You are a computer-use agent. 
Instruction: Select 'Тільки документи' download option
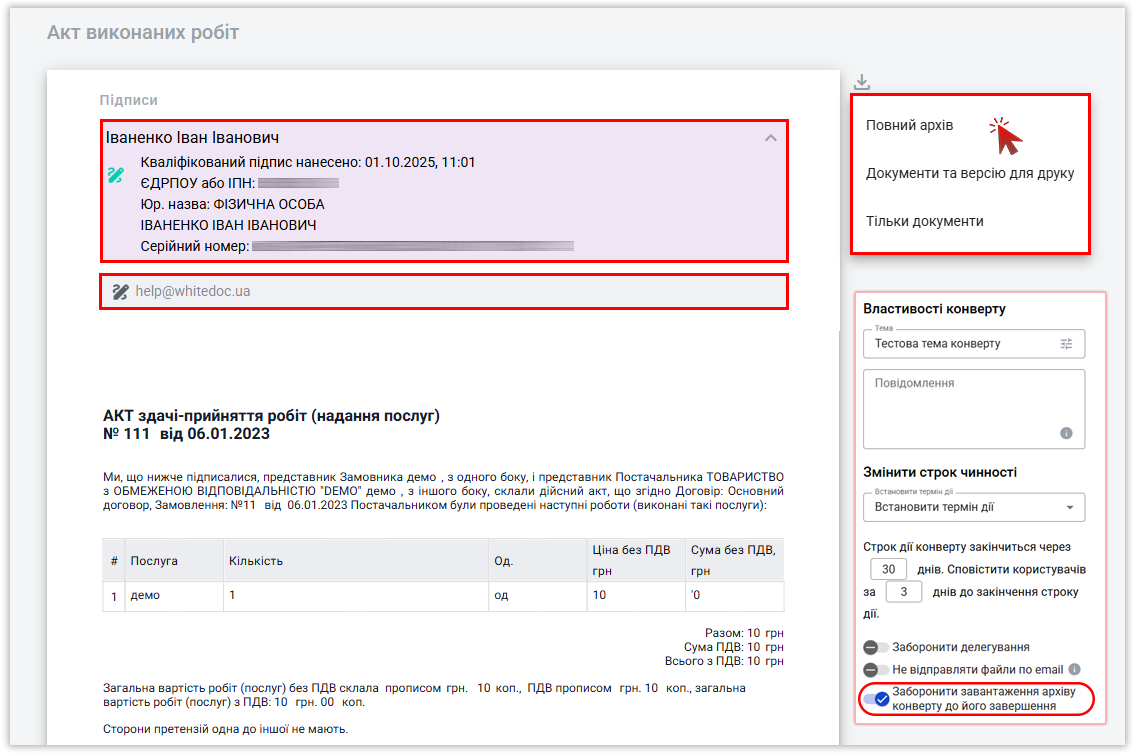(924, 221)
